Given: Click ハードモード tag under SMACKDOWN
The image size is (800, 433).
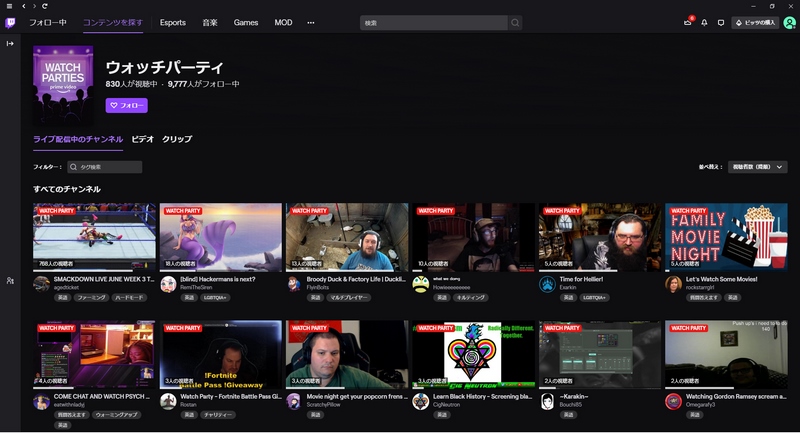Looking at the screenshot, I should 129,298.
